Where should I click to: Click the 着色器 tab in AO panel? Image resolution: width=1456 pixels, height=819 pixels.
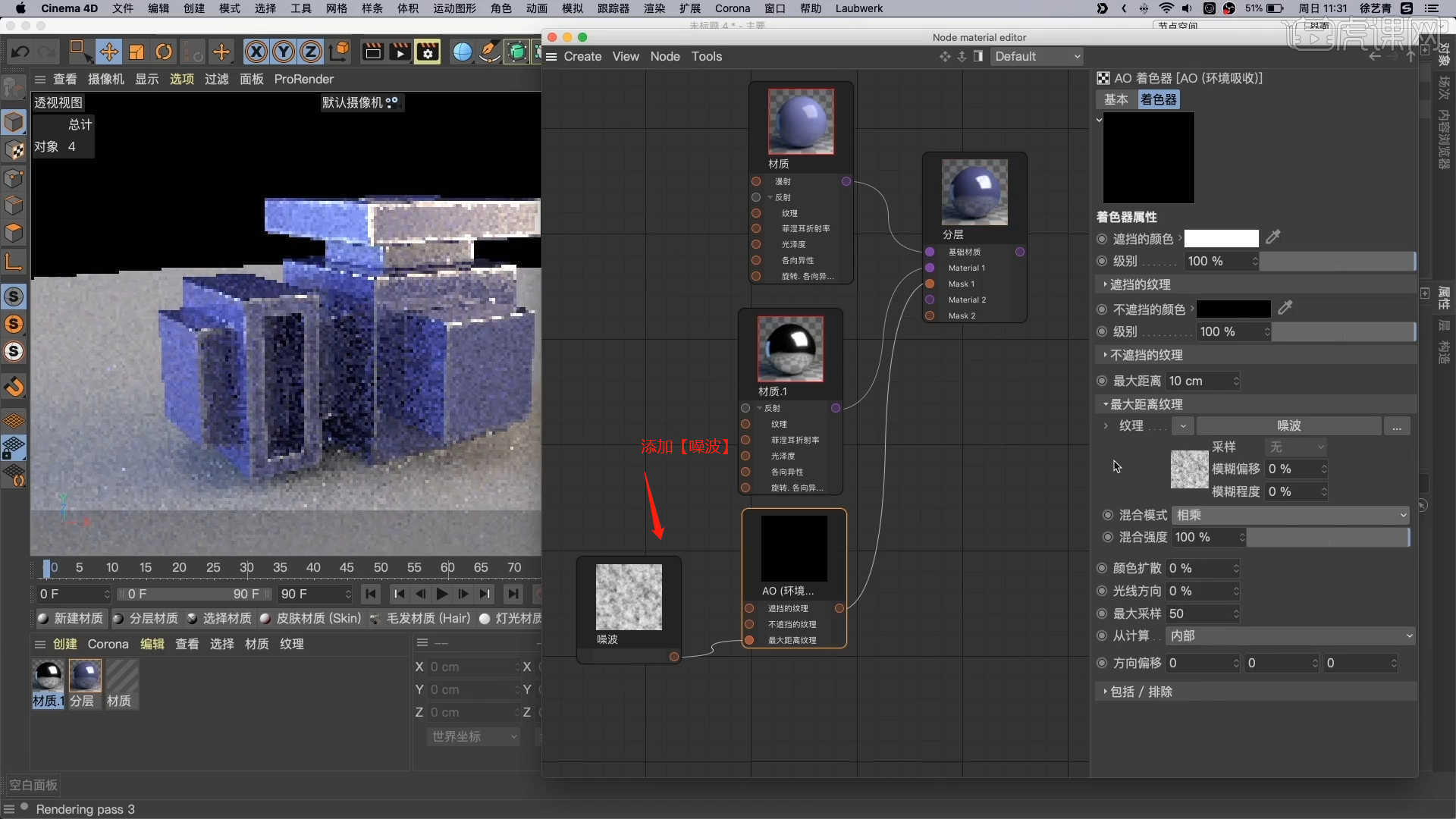click(1158, 99)
